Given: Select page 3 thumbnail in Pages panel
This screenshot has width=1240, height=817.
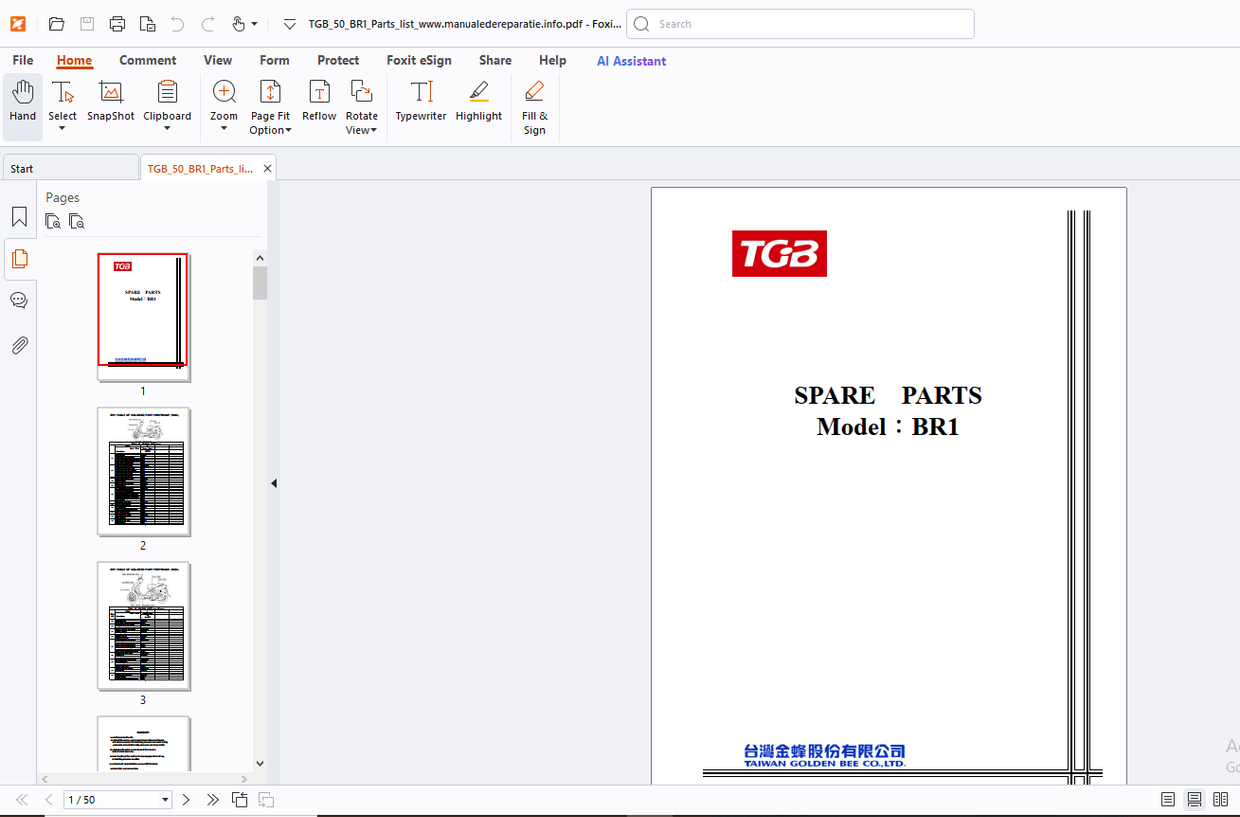Looking at the screenshot, I should pos(143,625).
